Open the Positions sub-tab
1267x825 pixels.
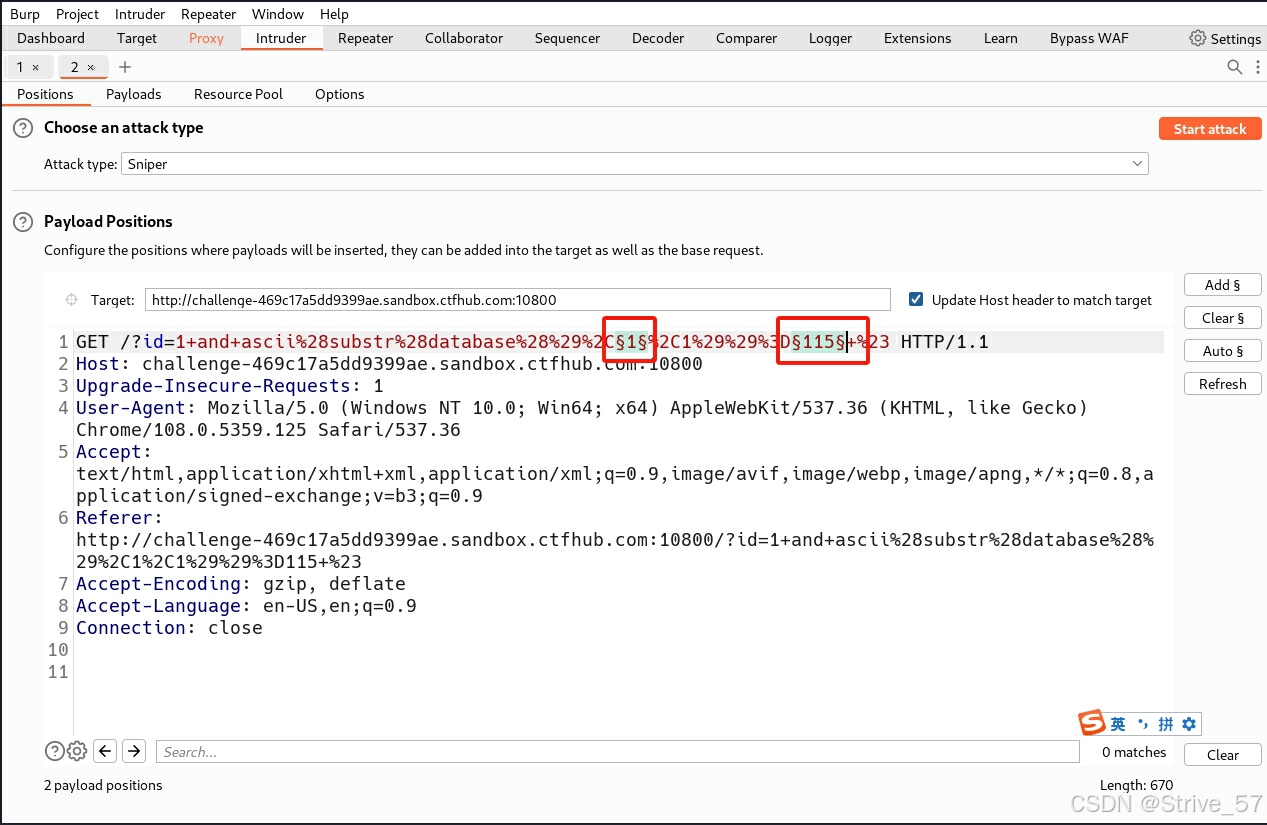(x=46, y=94)
